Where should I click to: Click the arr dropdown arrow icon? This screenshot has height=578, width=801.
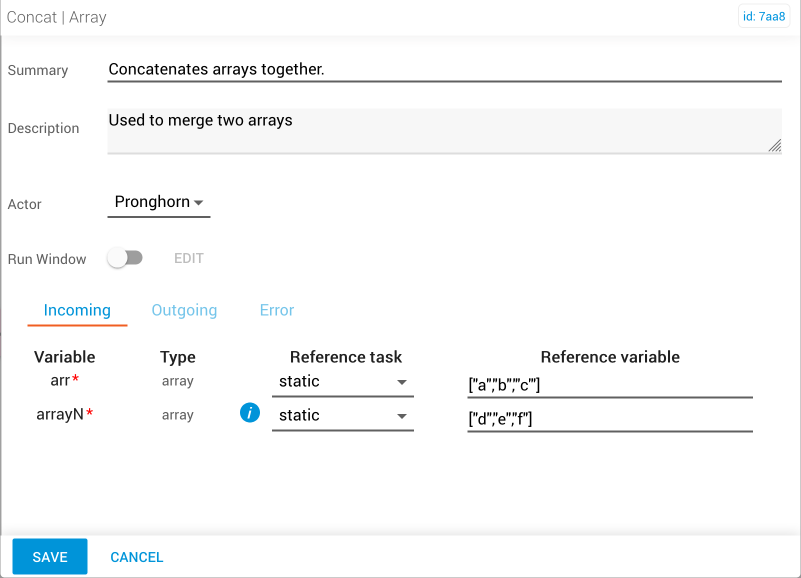click(x=402, y=382)
